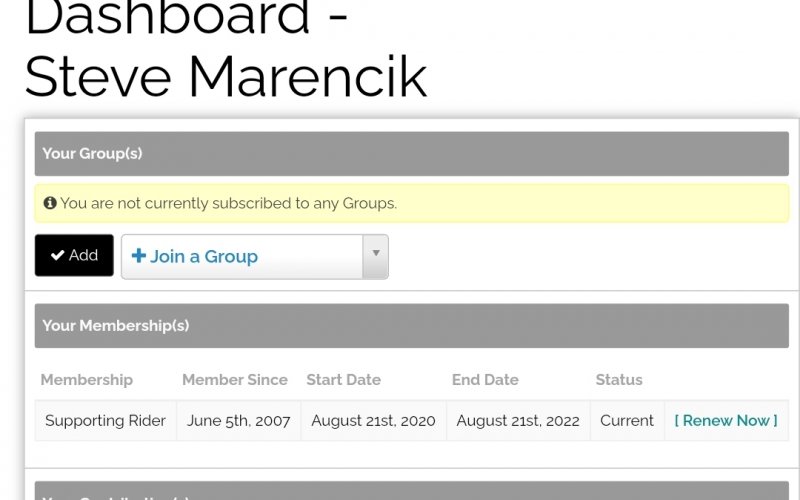Click the Membership column header
The image size is (800, 500).
click(x=86, y=380)
